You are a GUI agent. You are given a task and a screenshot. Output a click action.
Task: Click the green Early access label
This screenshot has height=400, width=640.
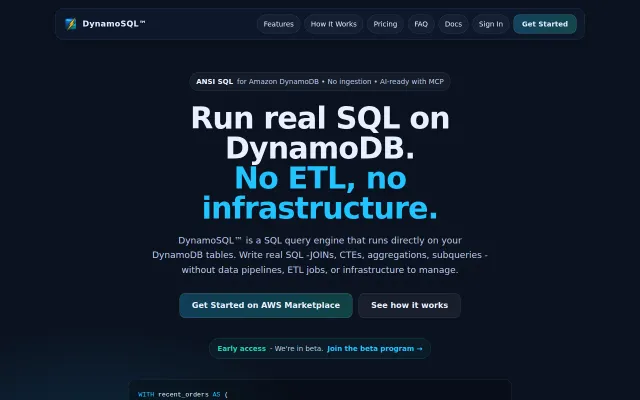(242, 349)
